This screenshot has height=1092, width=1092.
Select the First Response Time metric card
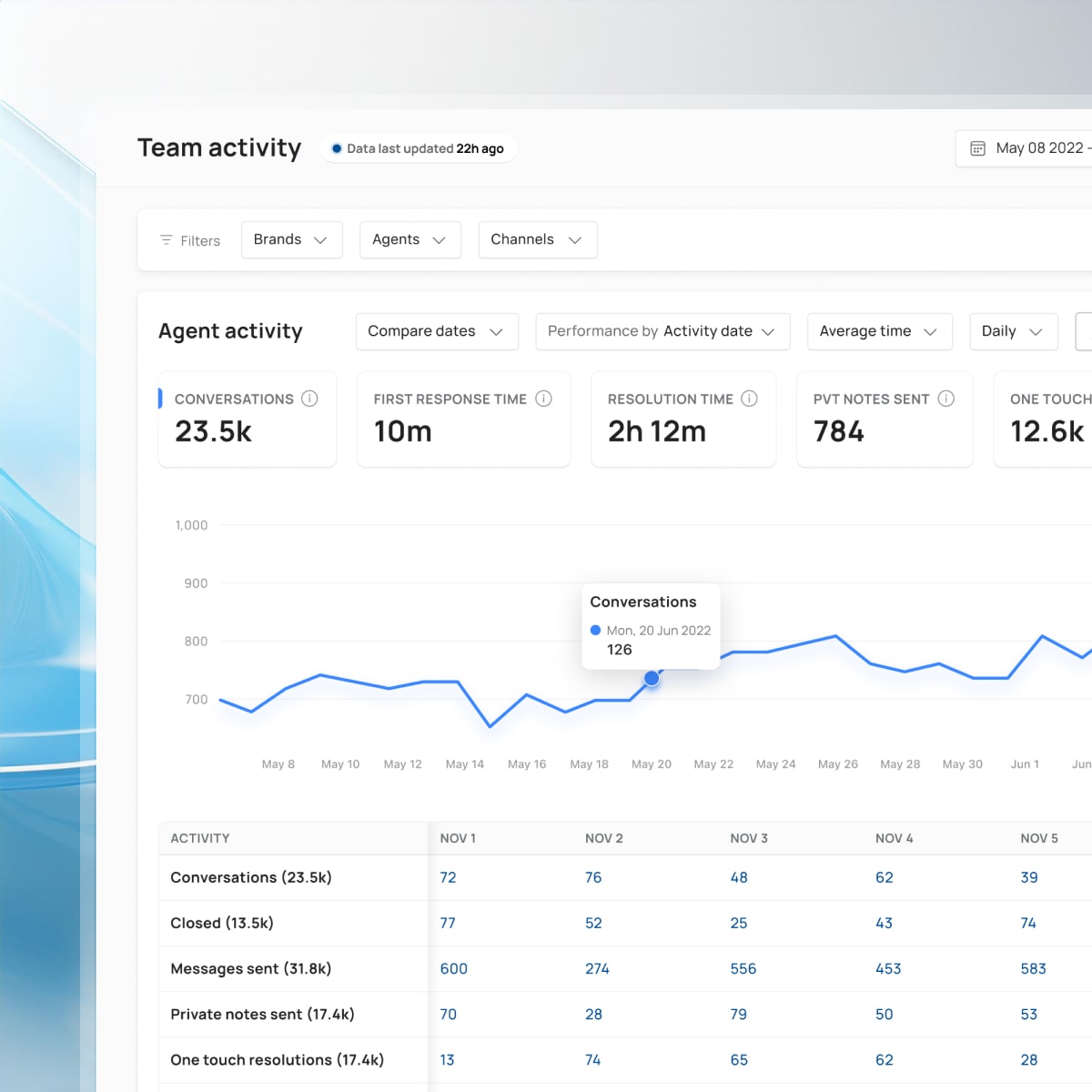coord(464,419)
